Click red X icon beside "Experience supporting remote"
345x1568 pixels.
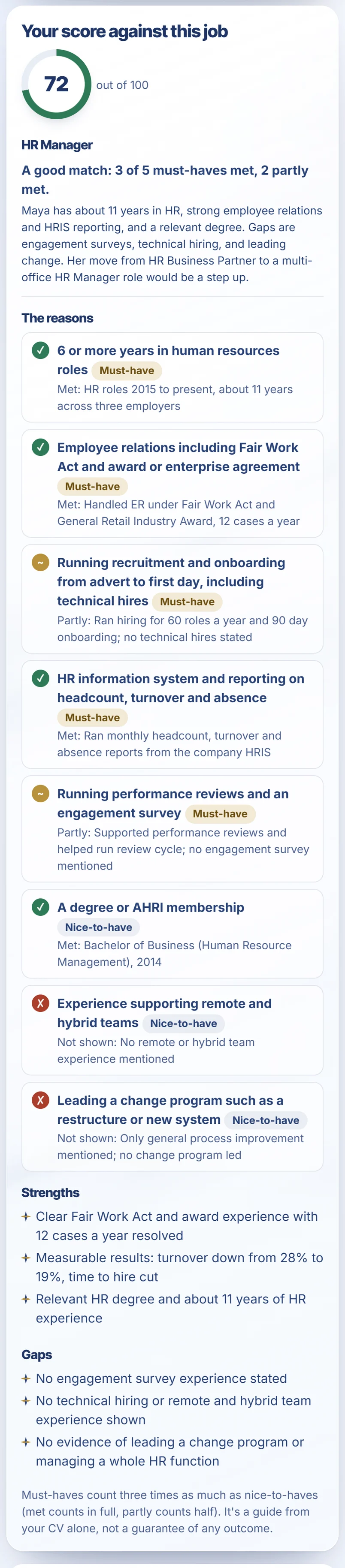pos(40,1003)
